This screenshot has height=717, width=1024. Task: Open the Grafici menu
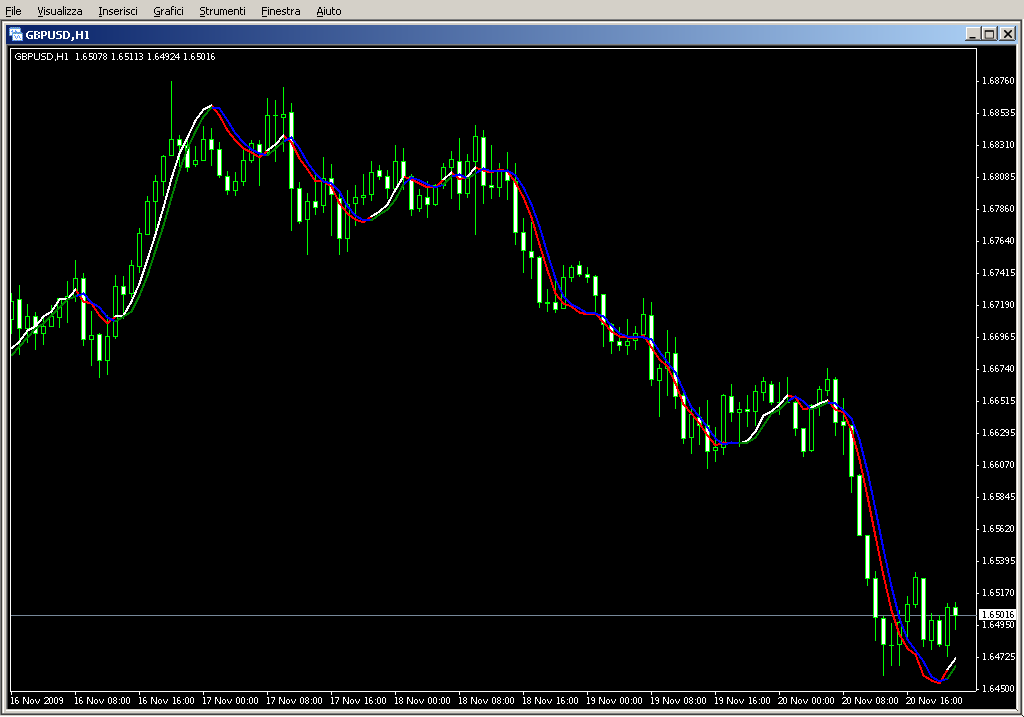(169, 11)
